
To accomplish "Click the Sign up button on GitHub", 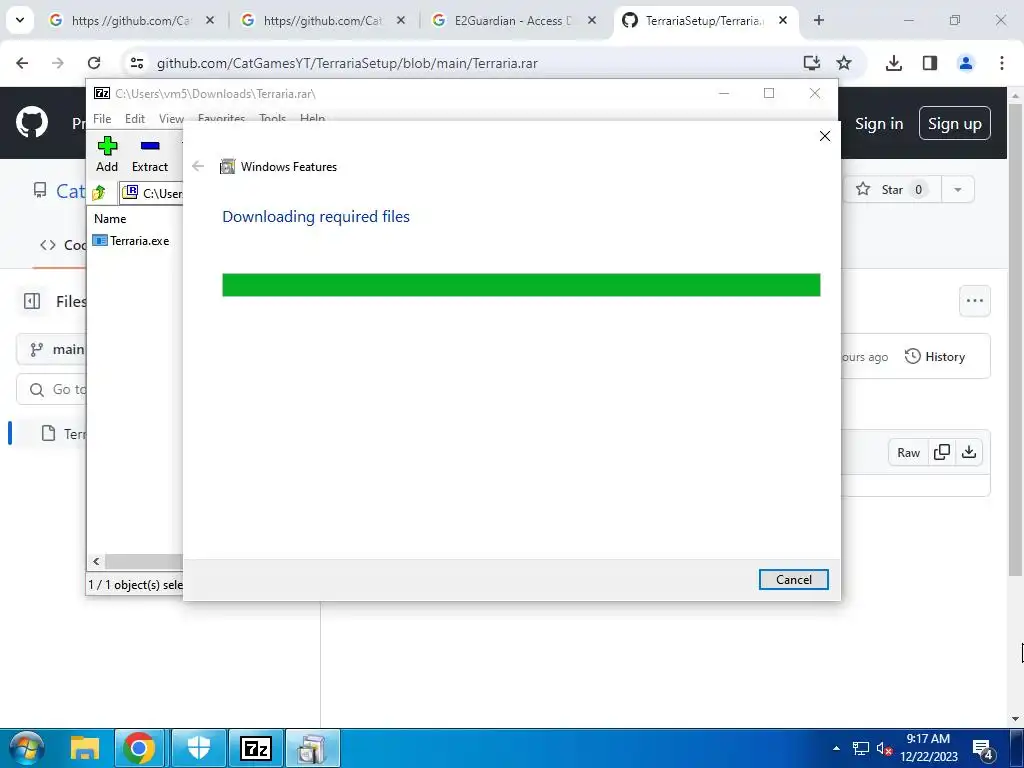I will (954, 123).
